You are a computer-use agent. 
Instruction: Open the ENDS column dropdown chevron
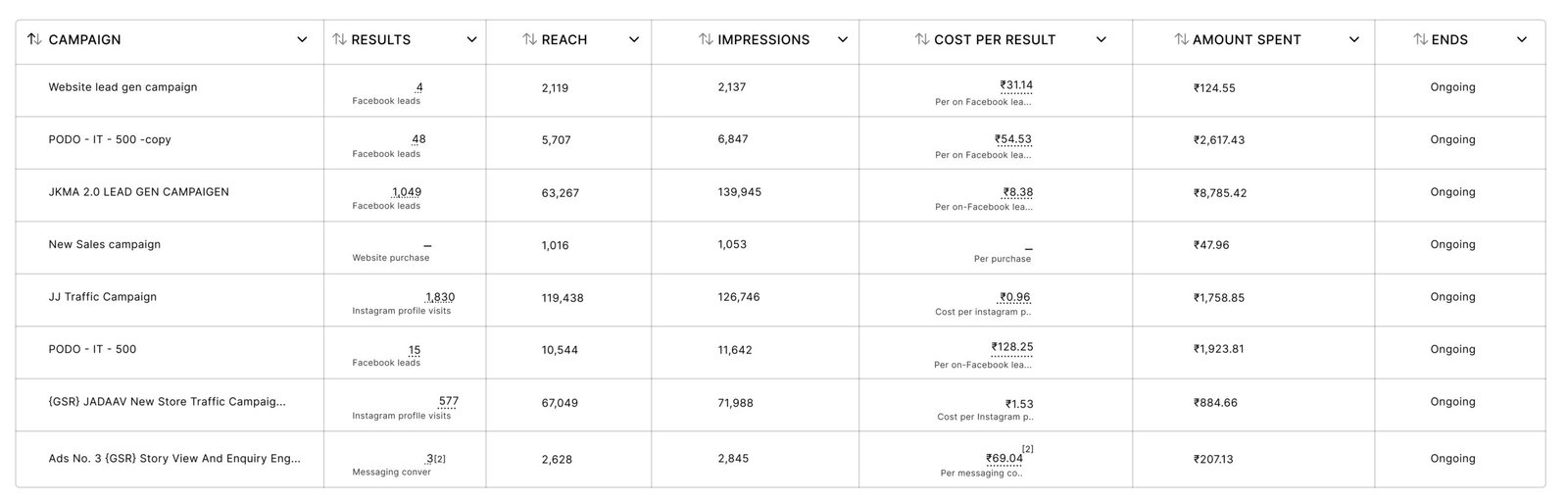coord(1522,40)
